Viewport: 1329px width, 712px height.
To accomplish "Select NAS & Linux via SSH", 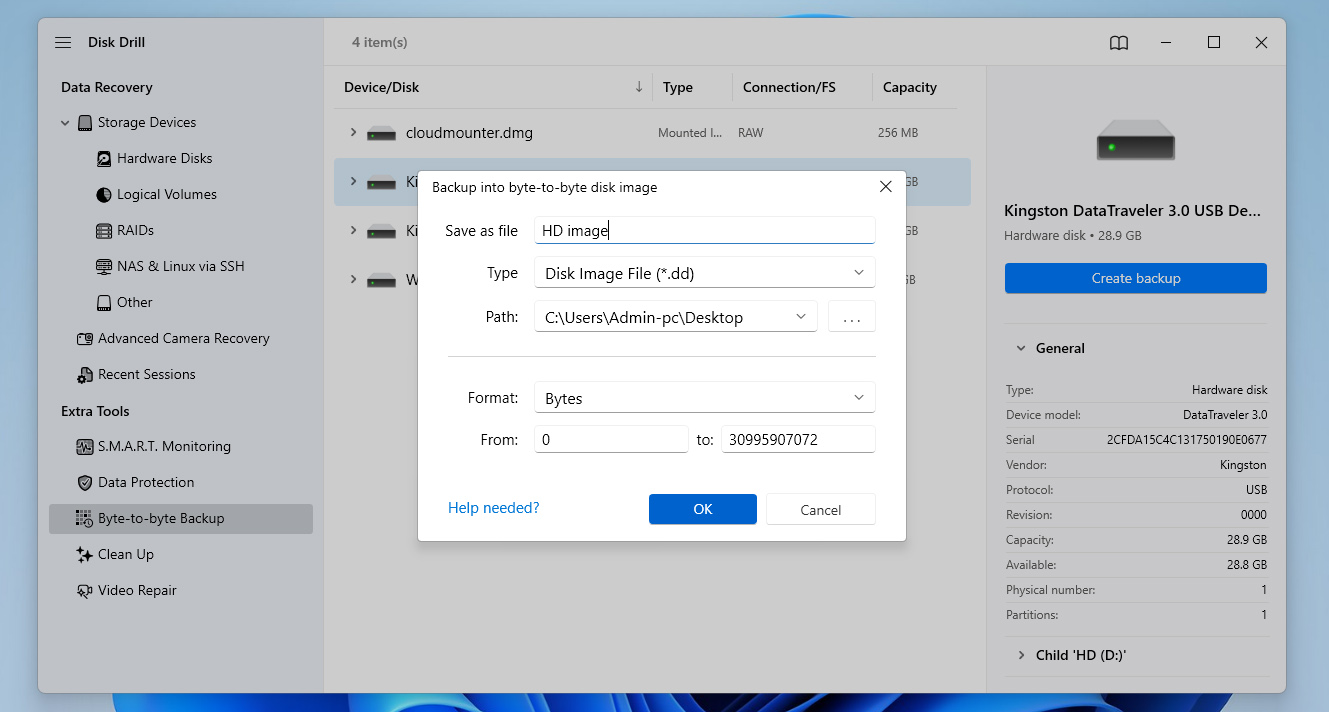I will coord(181,267).
